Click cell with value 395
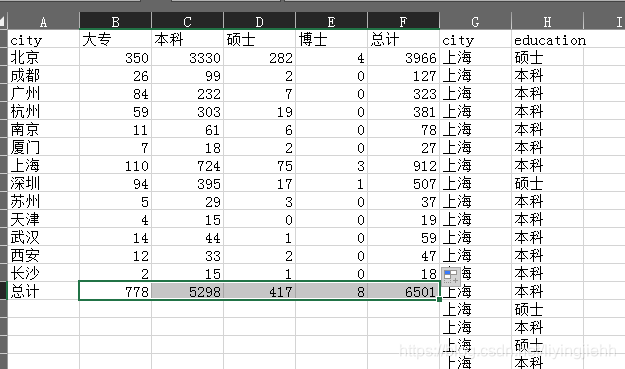625x369 pixels. click(x=187, y=183)
